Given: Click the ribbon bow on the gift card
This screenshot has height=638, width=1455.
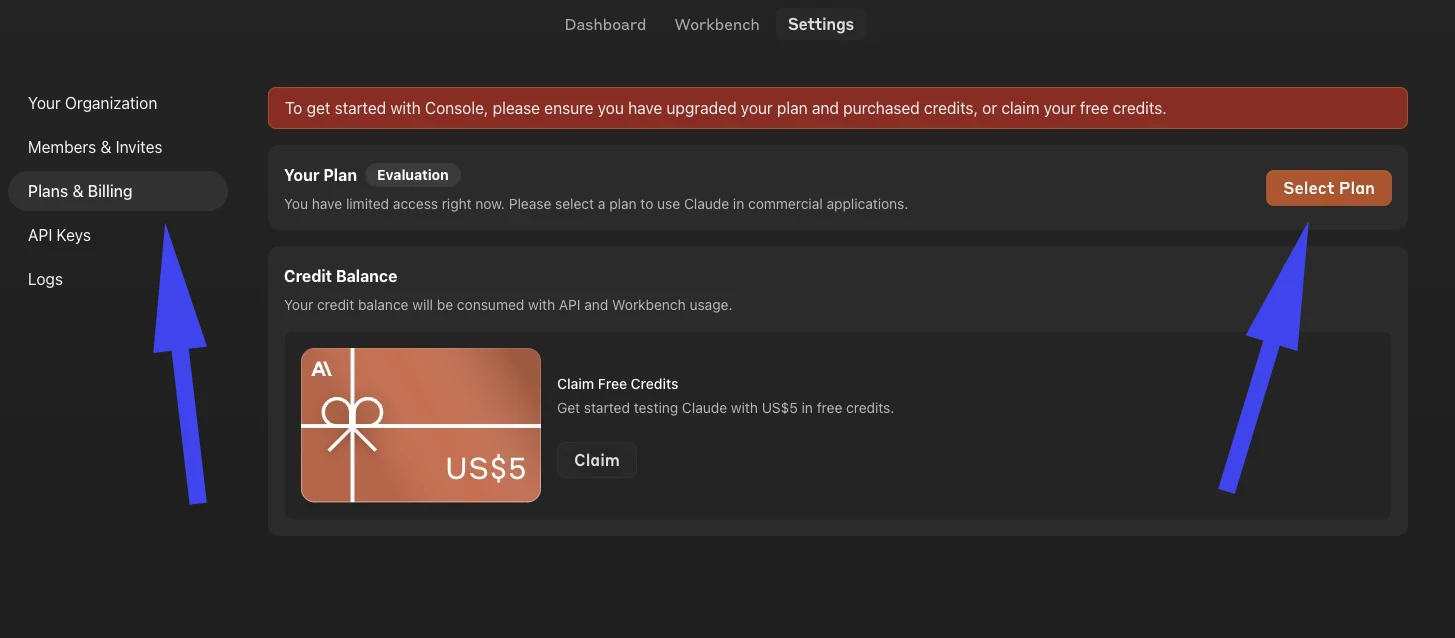Looking at the screenshot, I should click(351, 416).
